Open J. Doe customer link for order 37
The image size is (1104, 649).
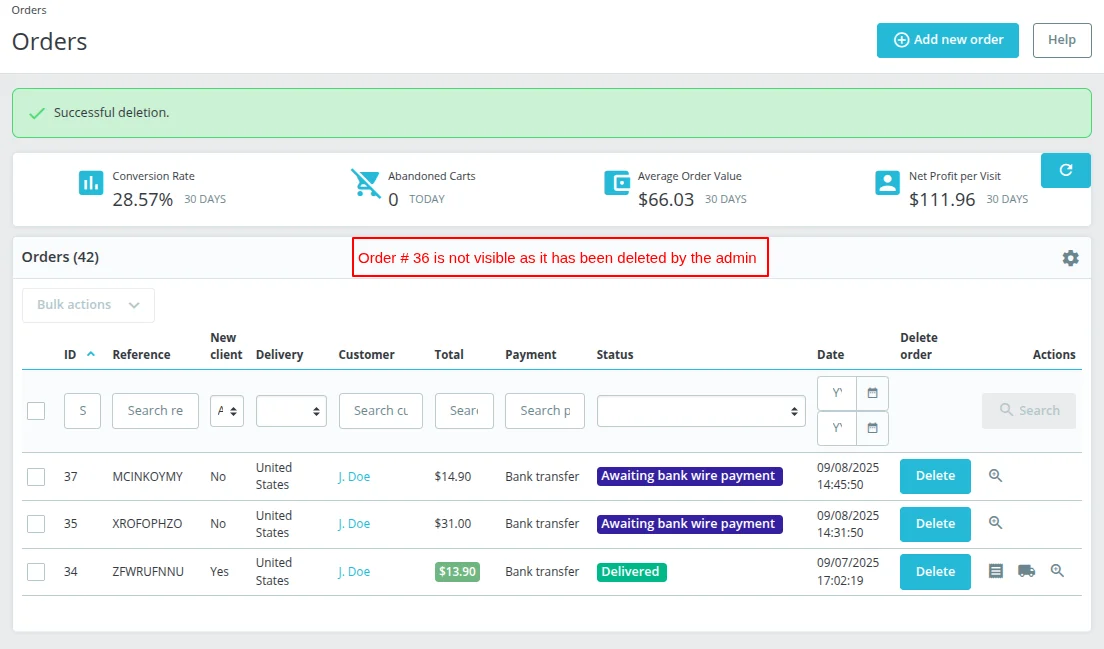pos(354,477)
